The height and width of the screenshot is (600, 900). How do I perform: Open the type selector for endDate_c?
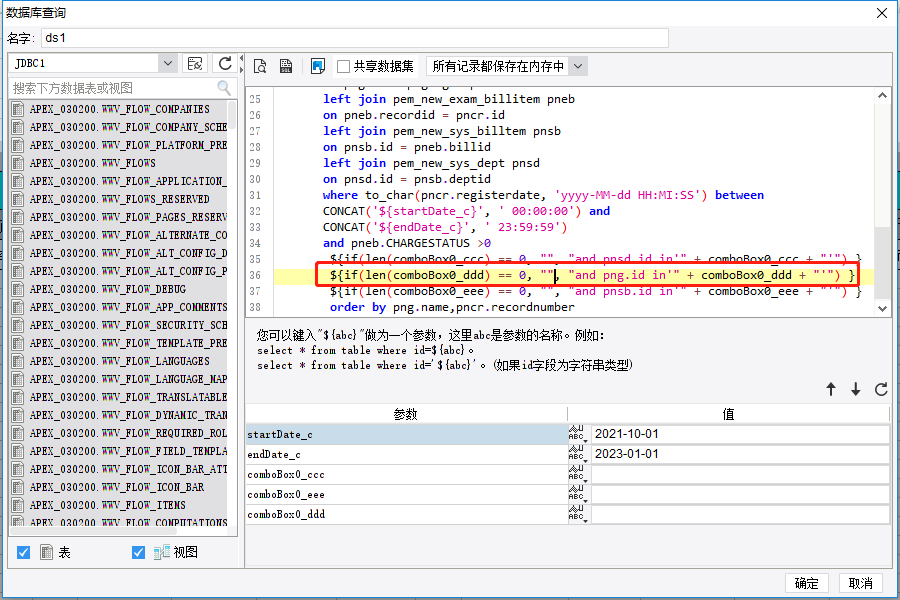(577, 454)
